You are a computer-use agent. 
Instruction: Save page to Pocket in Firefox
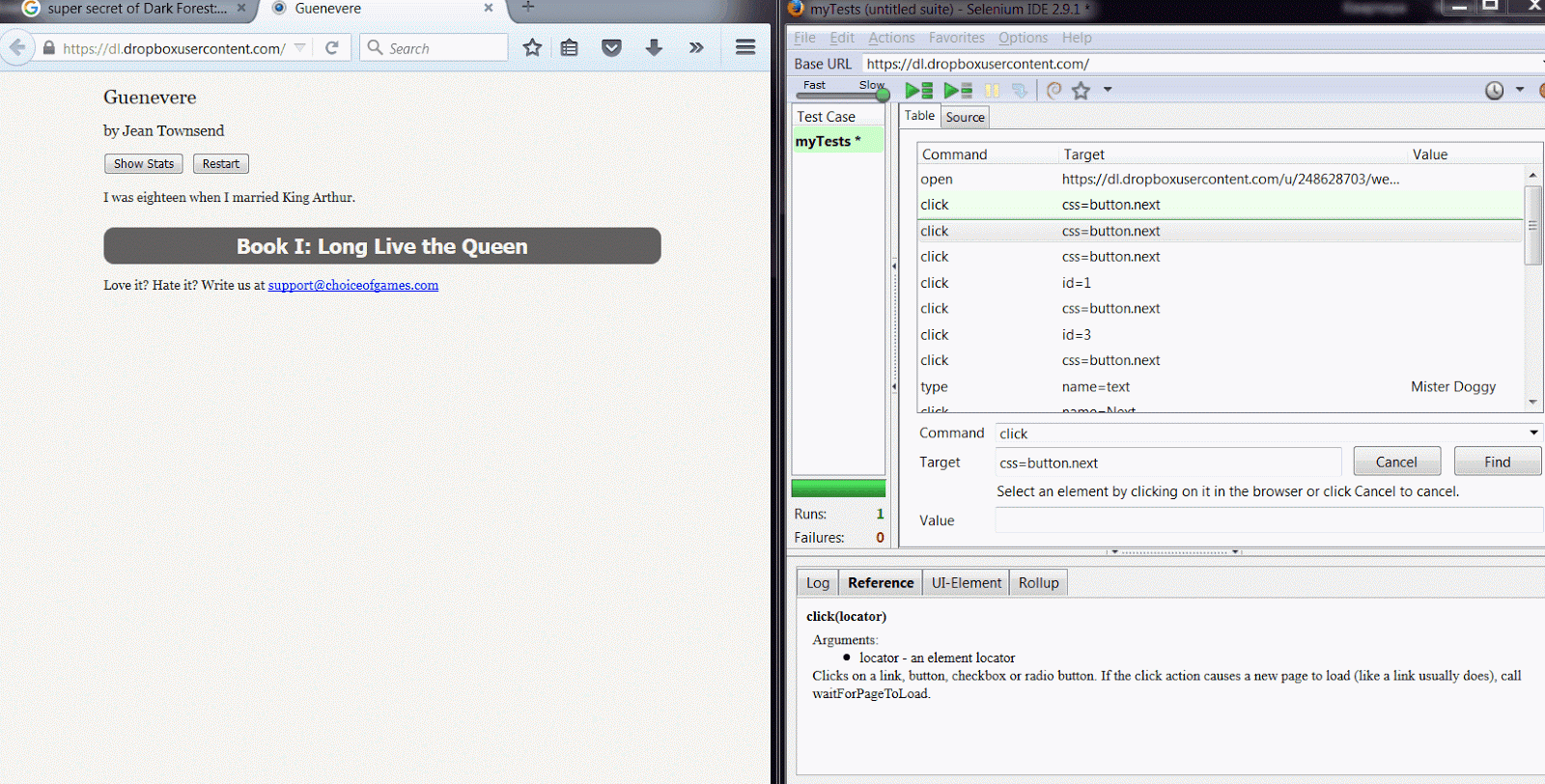tap(611, 47)
